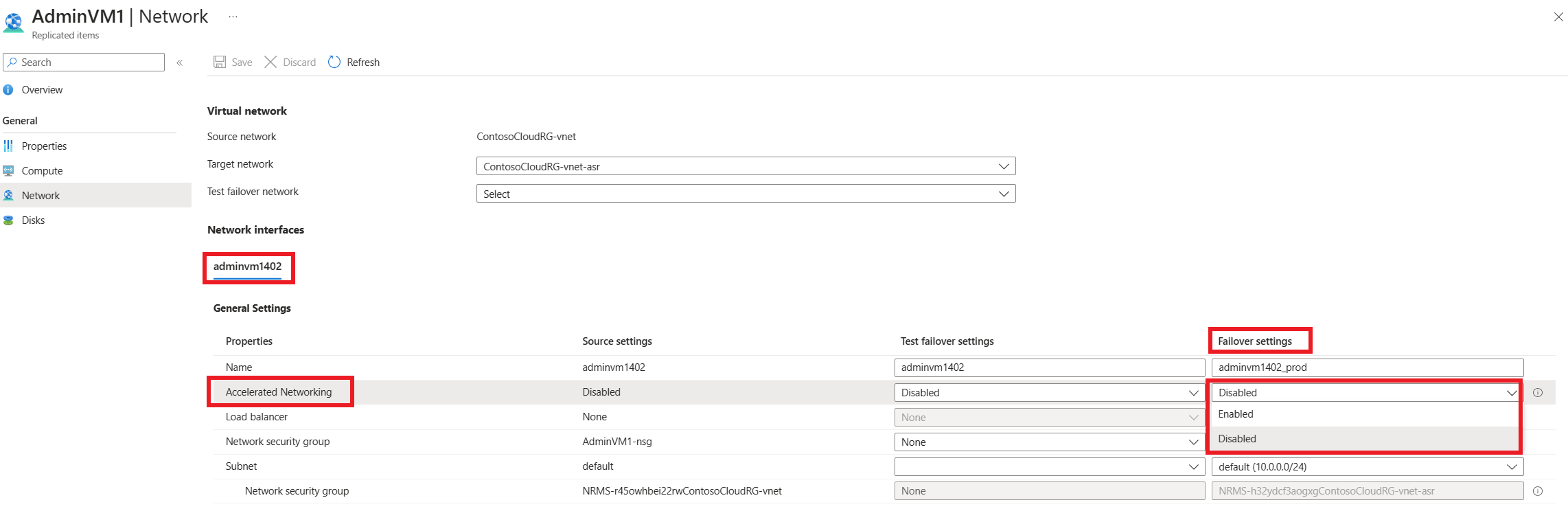Click the failover name field adminvm1402_prod
This screenshot has height=522, width=1568.
coord(1367,367)
